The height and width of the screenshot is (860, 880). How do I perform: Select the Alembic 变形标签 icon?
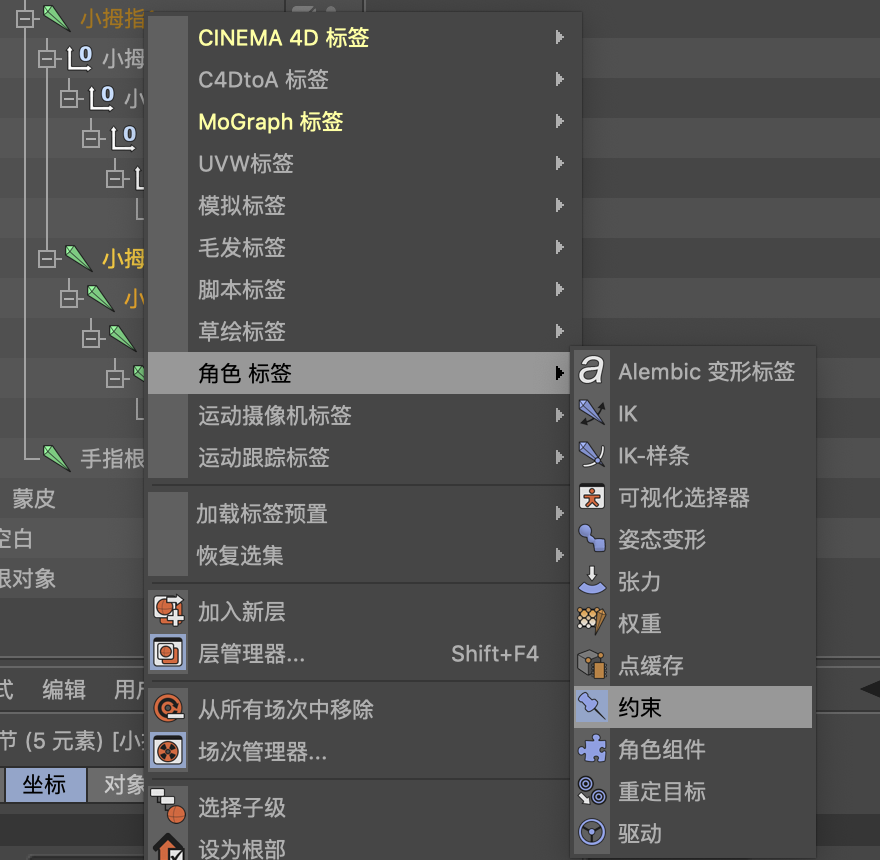592,371
